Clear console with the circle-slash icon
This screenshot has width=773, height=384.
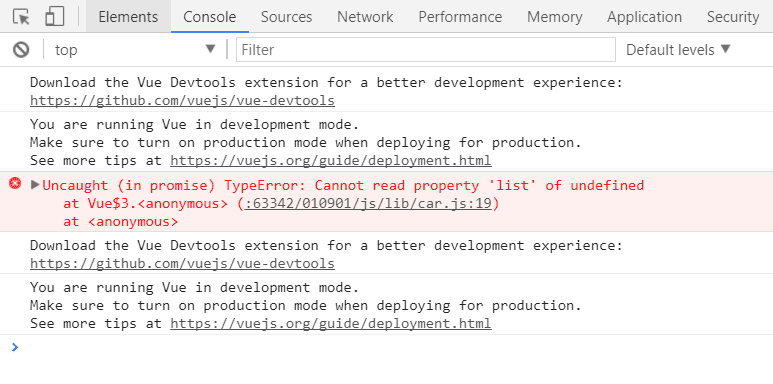pyautogui.click(x=21, y=50)
